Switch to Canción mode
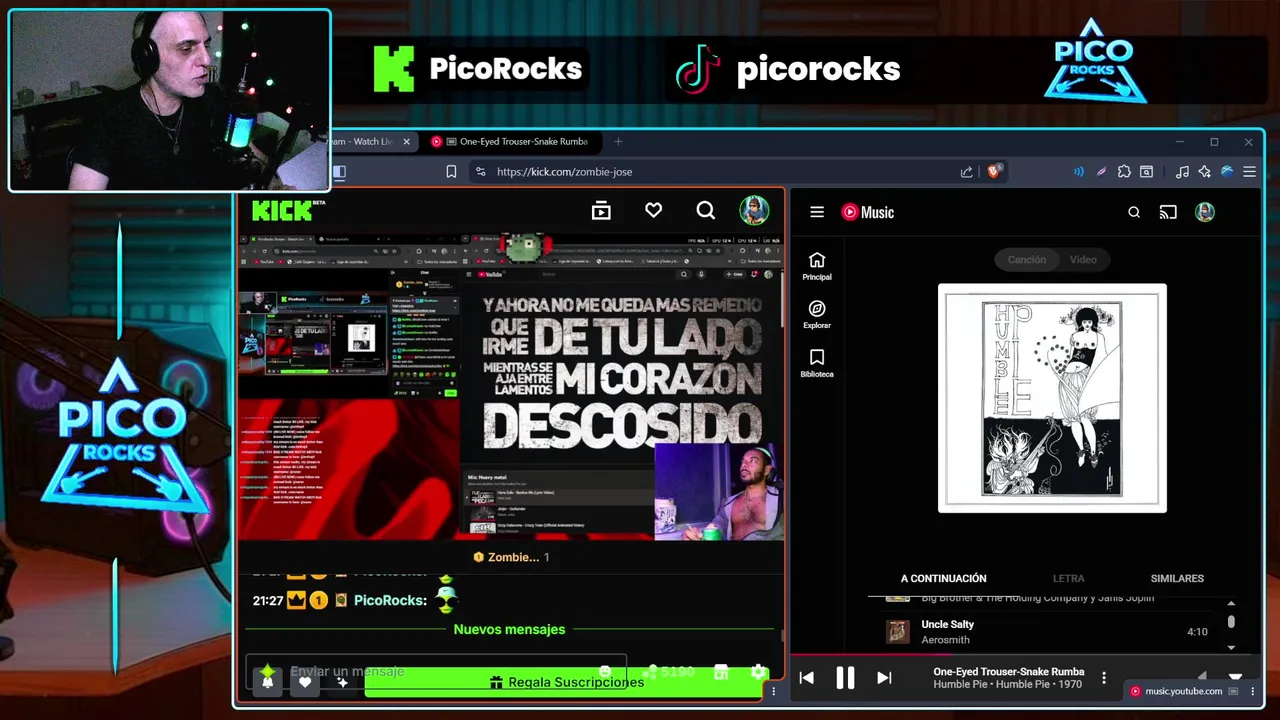Image resolution: width=1280 pixels, height=720 pixels. click(1027, 260)
